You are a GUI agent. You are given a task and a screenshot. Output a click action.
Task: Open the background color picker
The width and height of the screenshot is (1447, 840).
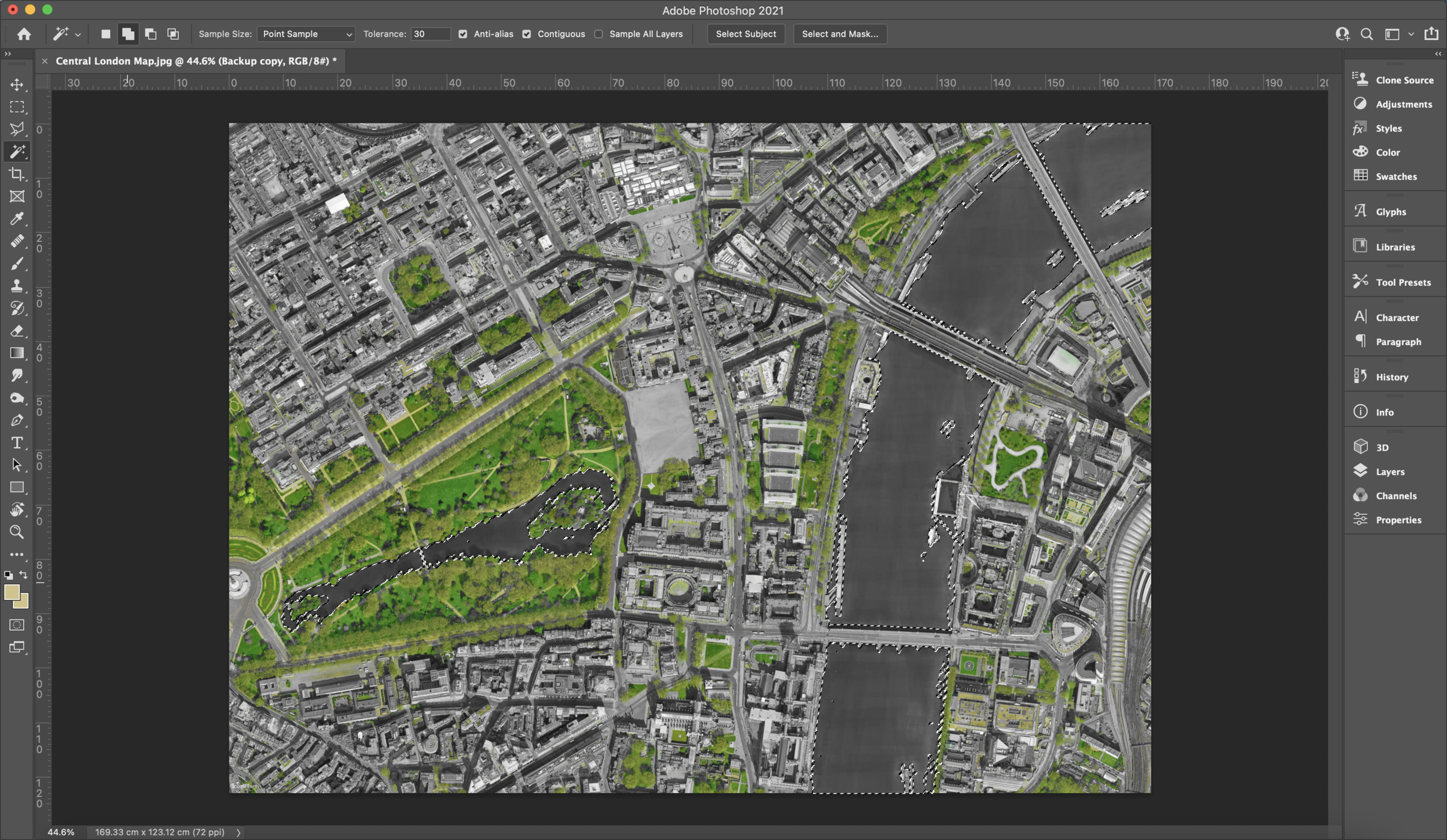point(23,603)
